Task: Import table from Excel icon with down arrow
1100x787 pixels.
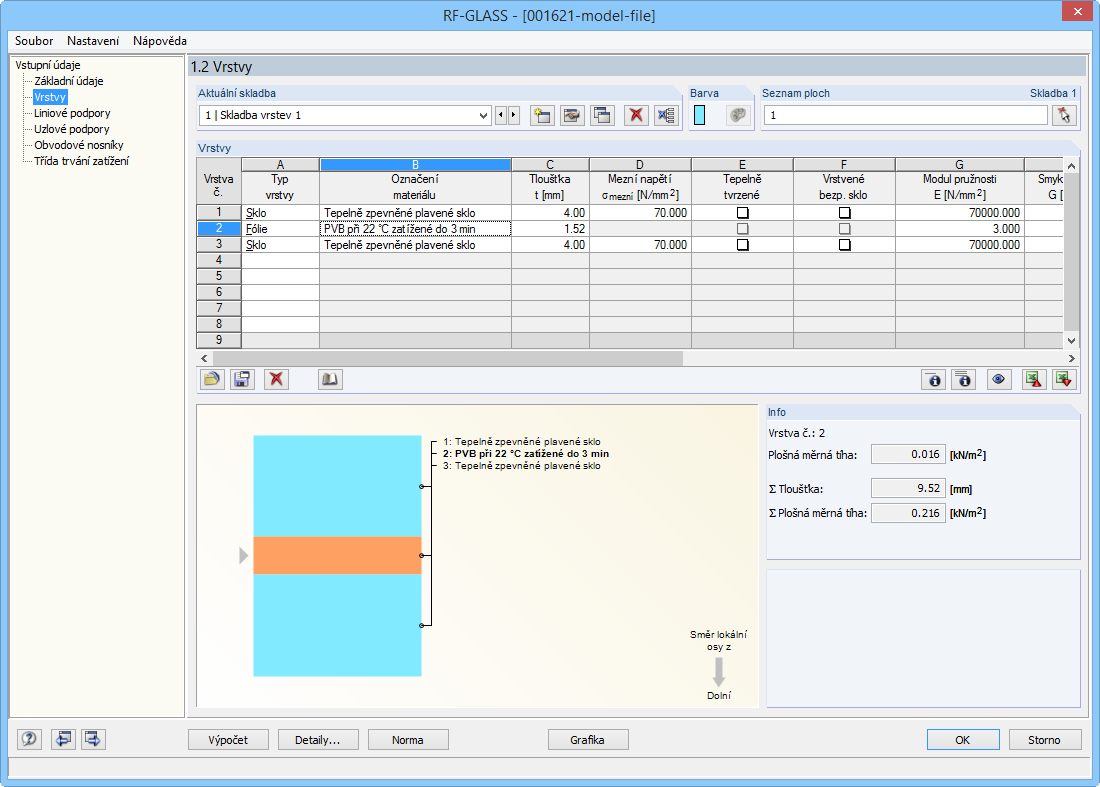Action: click(x=1064, y=379)
